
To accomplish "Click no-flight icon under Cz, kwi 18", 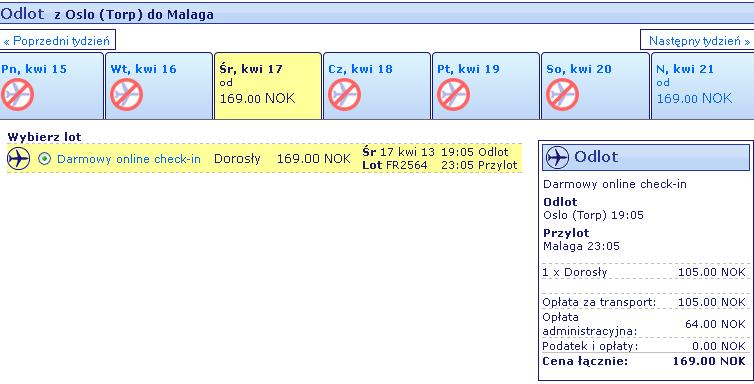I will pos(344,95).
